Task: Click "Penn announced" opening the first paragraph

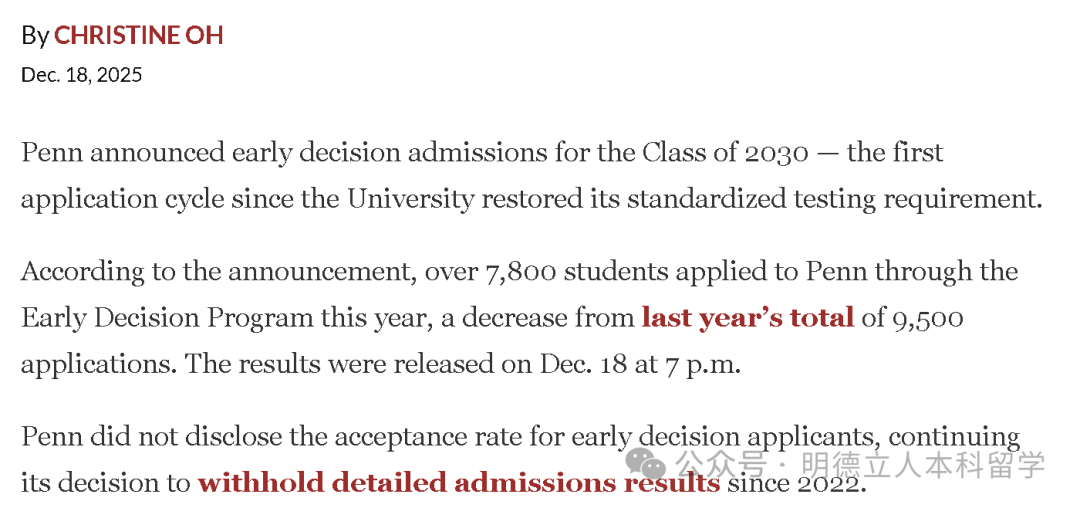Action: [x=122, y=153]
